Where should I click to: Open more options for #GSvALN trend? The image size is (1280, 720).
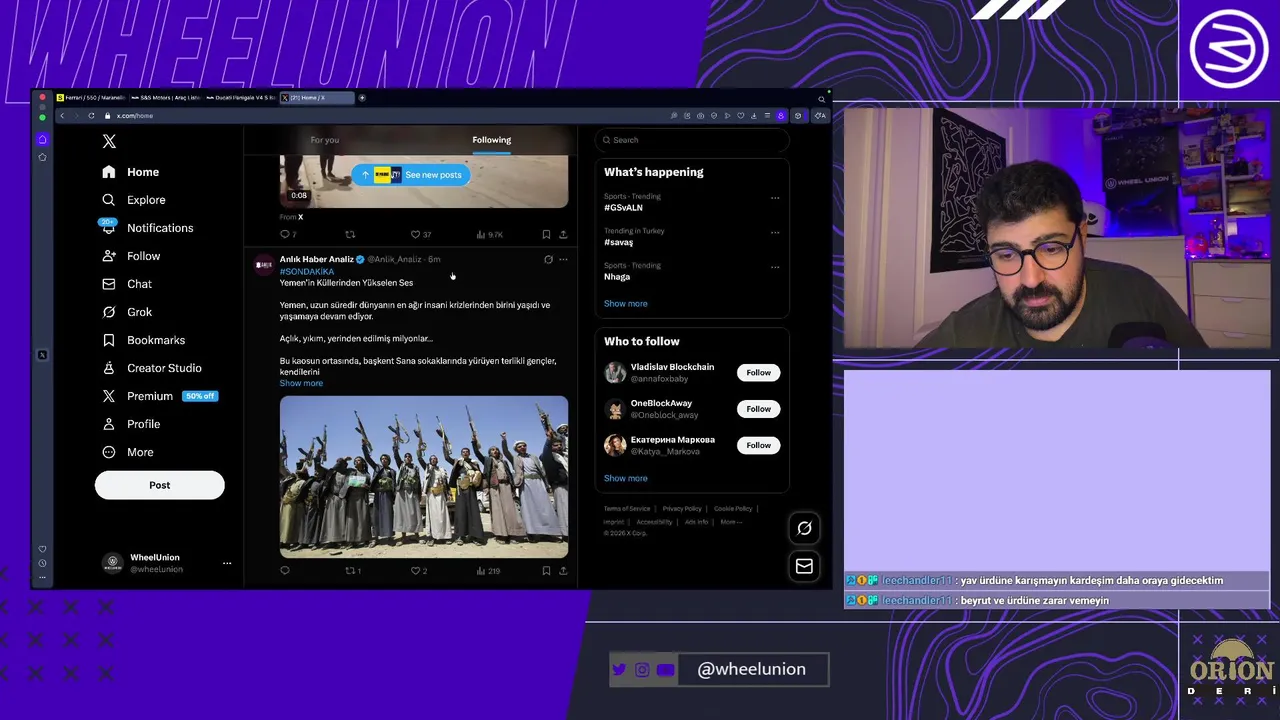click(775, 198)
